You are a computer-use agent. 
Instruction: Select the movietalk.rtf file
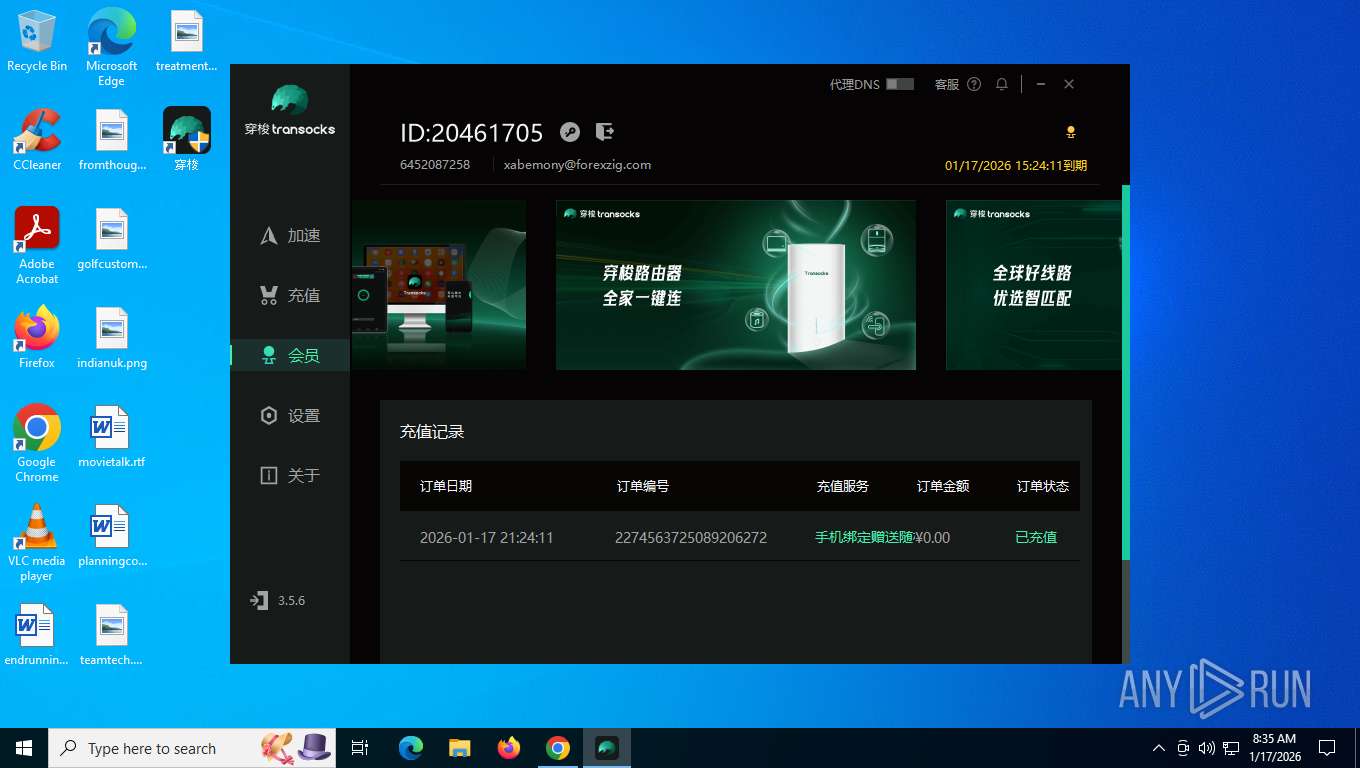(112, 436)
